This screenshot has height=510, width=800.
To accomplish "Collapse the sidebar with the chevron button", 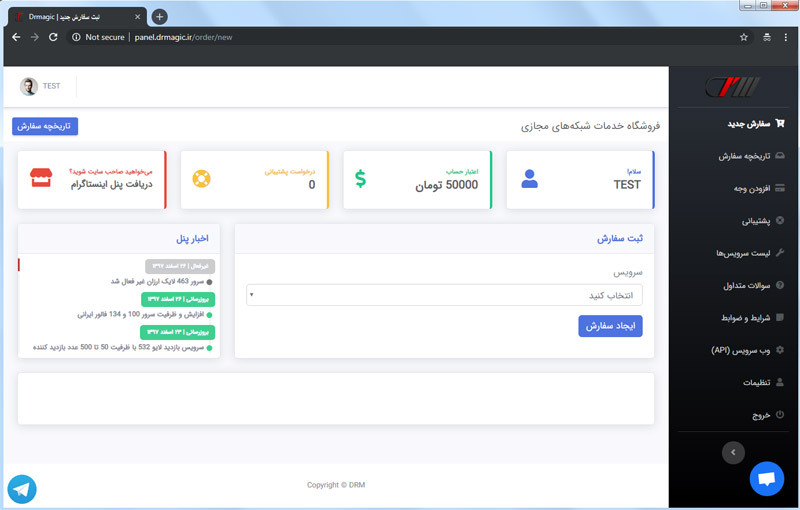I will coord(733,452).
